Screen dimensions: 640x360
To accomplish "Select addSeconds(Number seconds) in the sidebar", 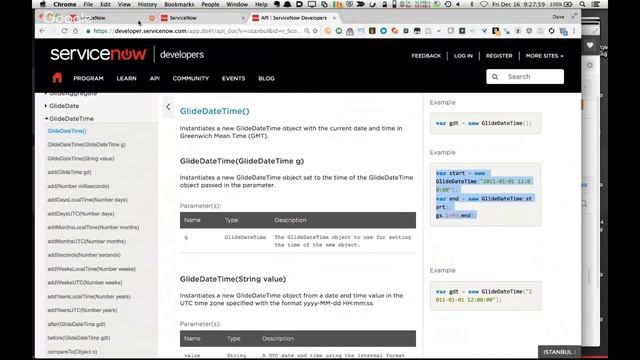I will point(84,255).
